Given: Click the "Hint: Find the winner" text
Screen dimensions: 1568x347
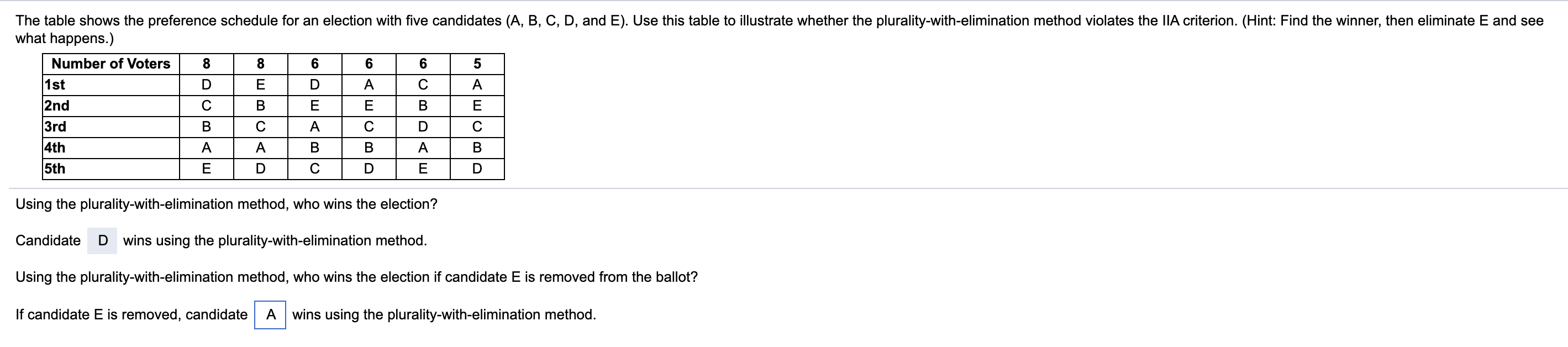Looking at the screenshot, I should click(1315, 20).
